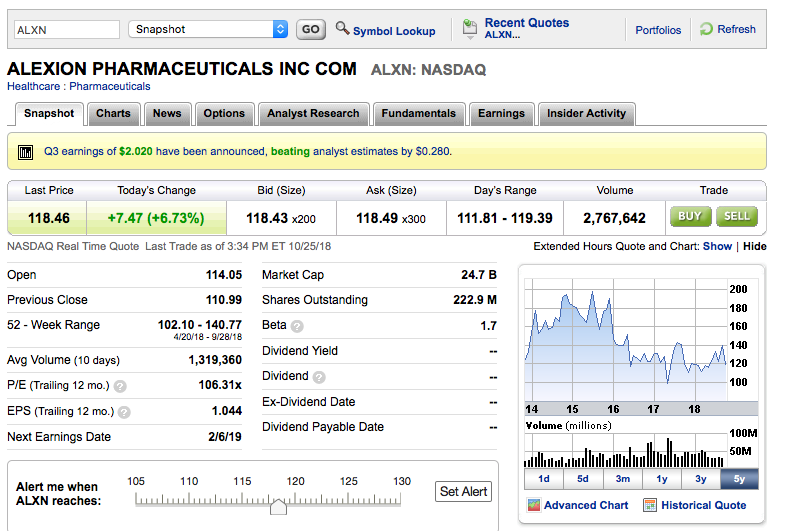The height and width of the screenshot is (531, 791).
Task: Open the Q3 earnings announcement link
Action: [248, 151]
